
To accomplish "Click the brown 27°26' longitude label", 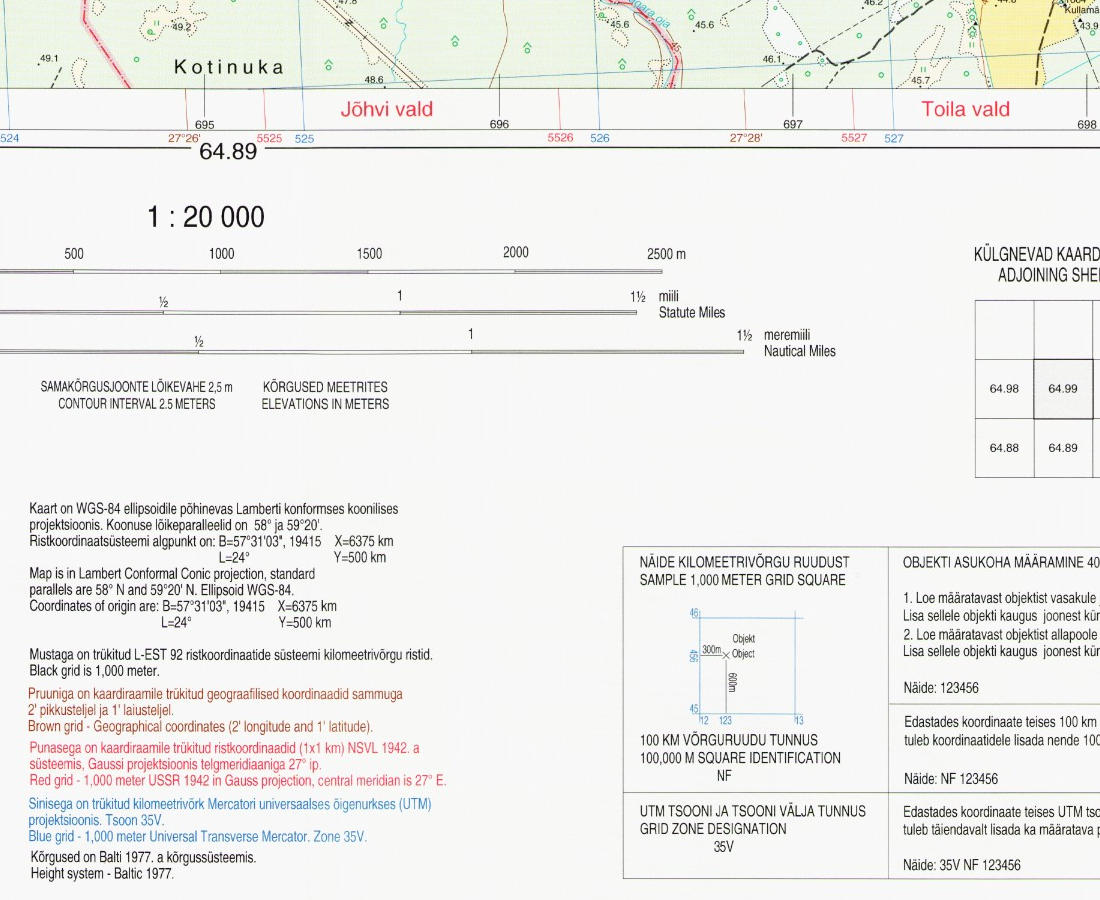I will (x=185, y=138).
